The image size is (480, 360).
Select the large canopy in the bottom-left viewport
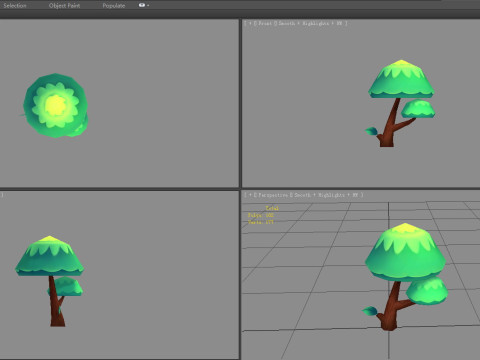pyautogui.click(x=49, y=256)
